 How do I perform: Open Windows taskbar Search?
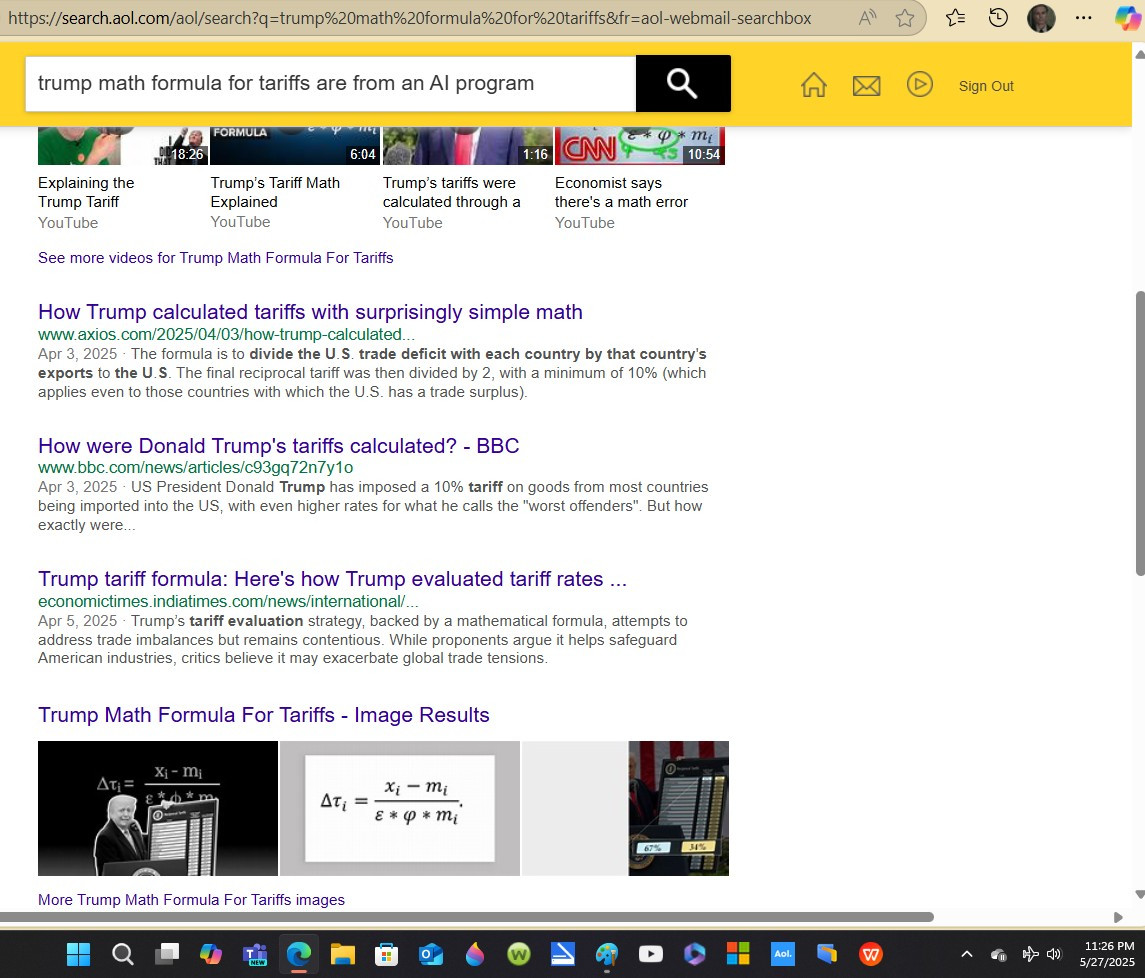[123, 954]
